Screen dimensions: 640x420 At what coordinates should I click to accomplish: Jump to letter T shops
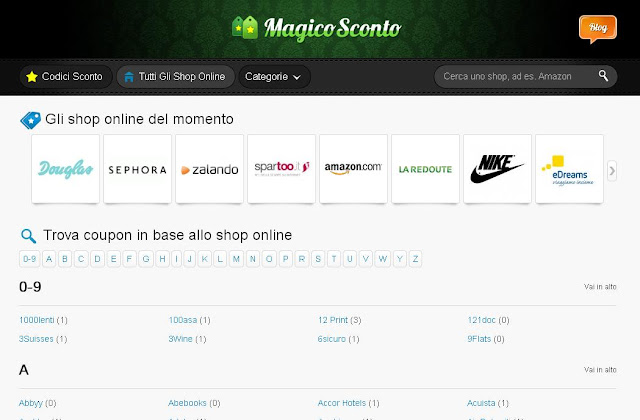point(334,259)
